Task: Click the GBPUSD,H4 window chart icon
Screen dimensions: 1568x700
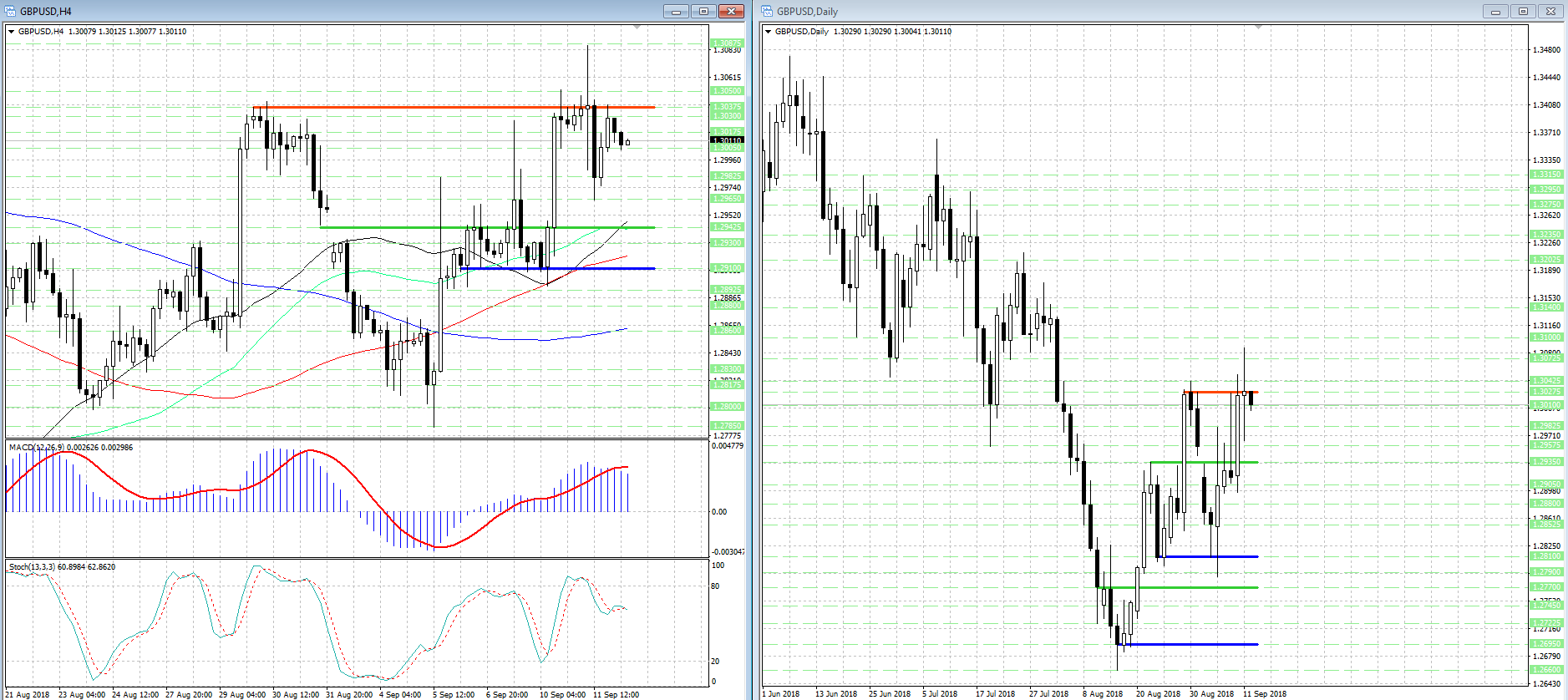Action: tap(10, 11)
